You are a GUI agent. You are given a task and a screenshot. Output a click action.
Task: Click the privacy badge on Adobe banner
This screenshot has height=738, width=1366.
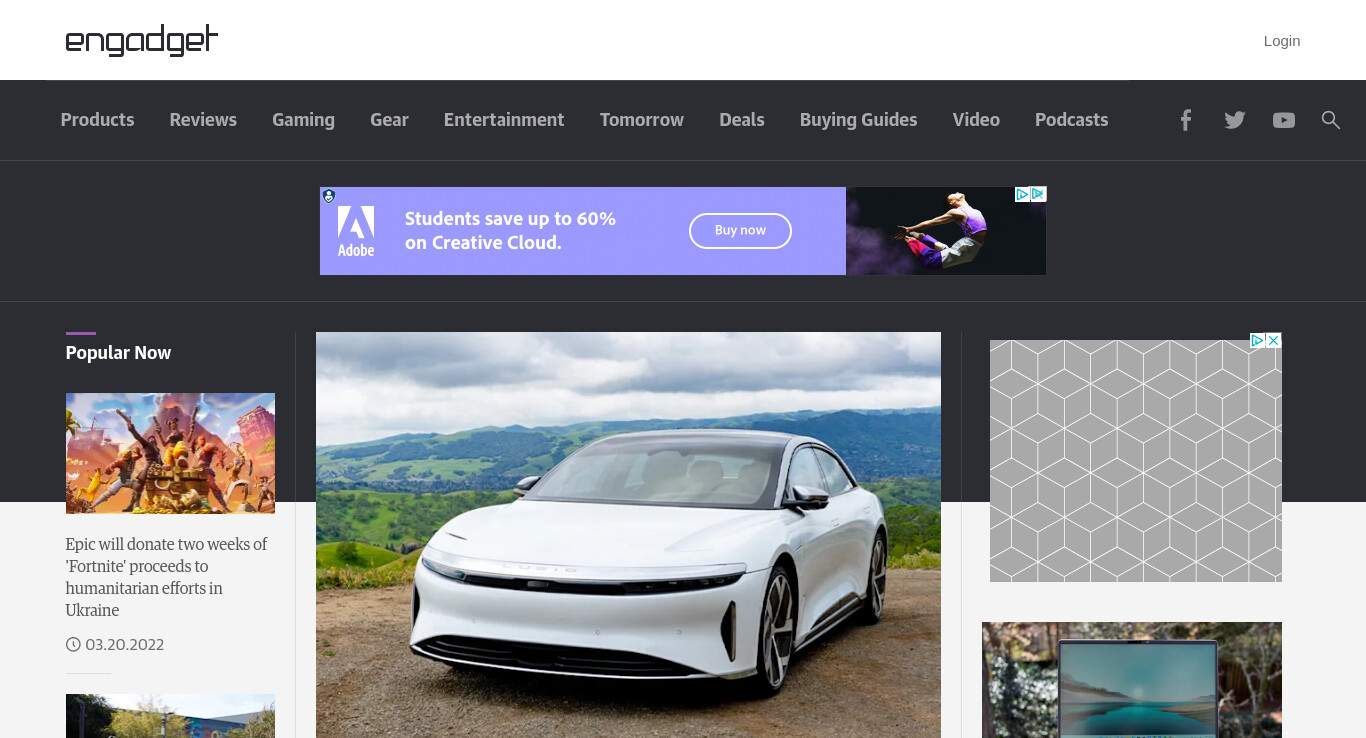(328, 196)
